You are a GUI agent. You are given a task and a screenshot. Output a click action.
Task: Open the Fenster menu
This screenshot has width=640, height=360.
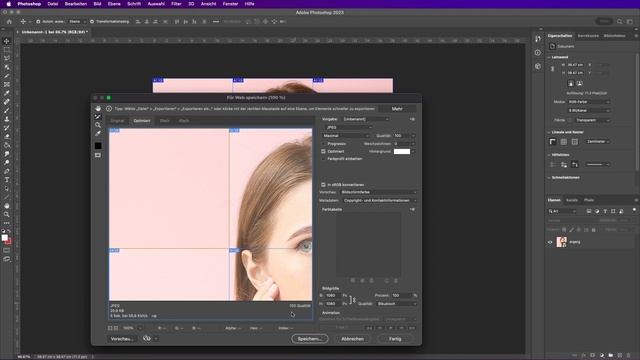230,4
